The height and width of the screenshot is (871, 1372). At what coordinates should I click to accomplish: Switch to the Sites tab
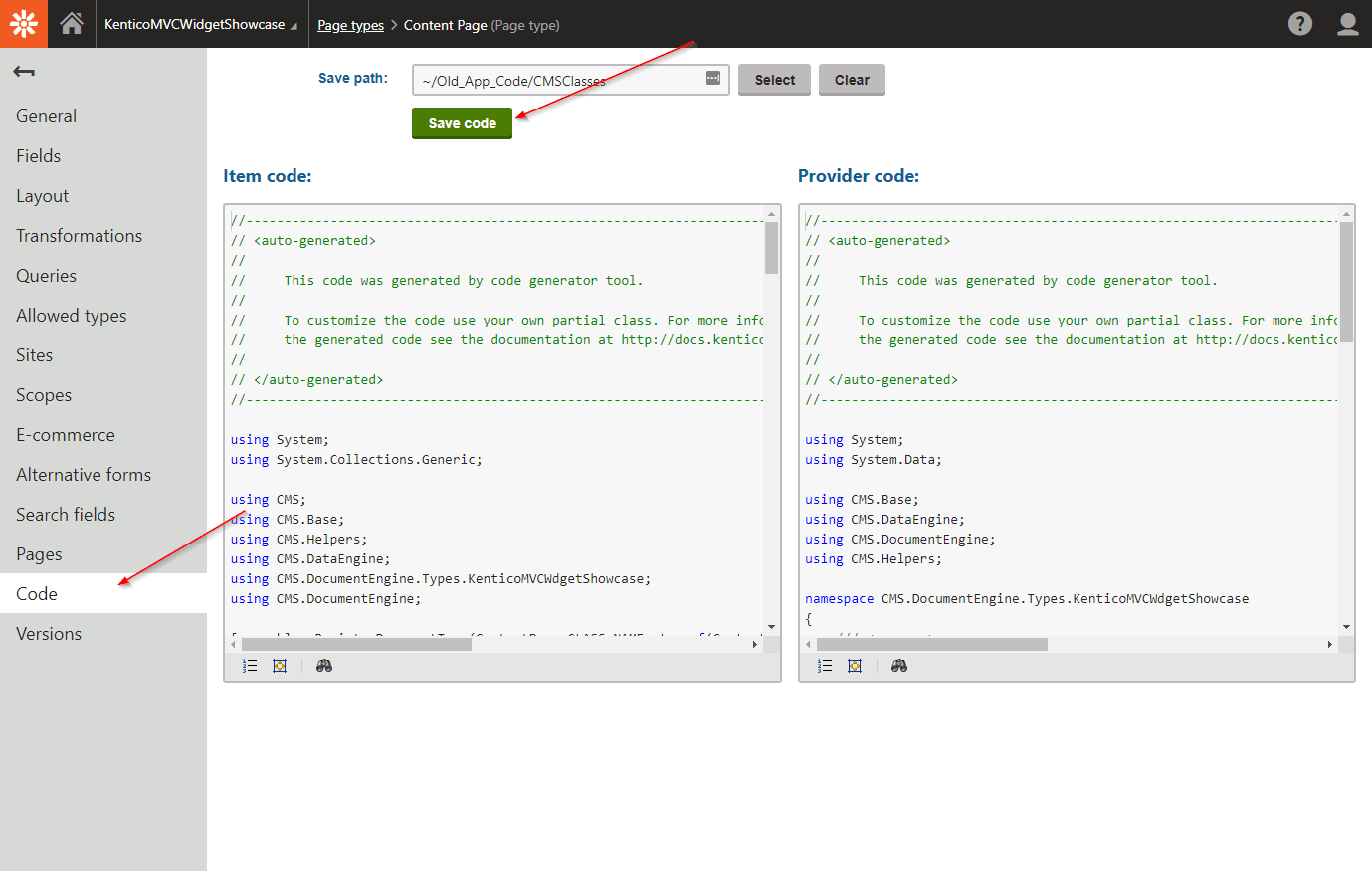[x=103, y=355]
